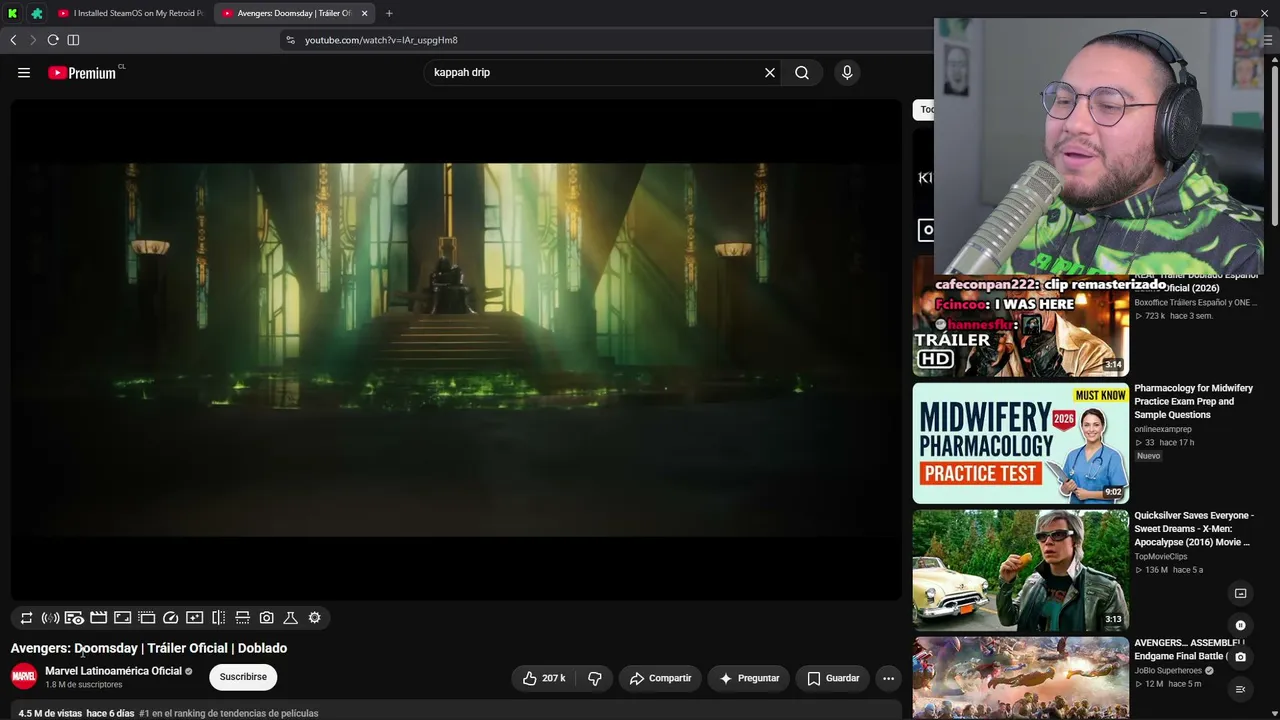Viewport: 1280px width, 720px height.
Task: Click the floating picture frame side button
Action: 1240,593
